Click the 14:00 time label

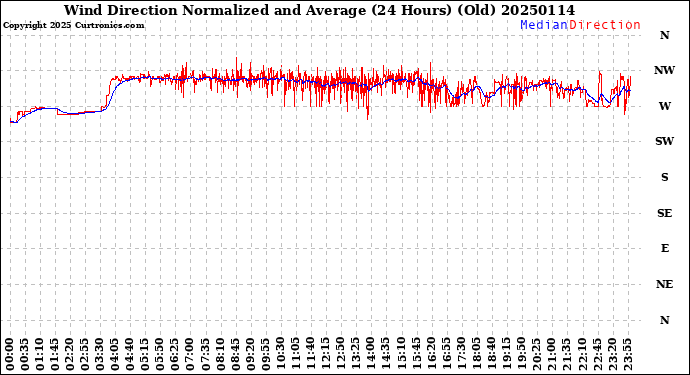[370, 354]
